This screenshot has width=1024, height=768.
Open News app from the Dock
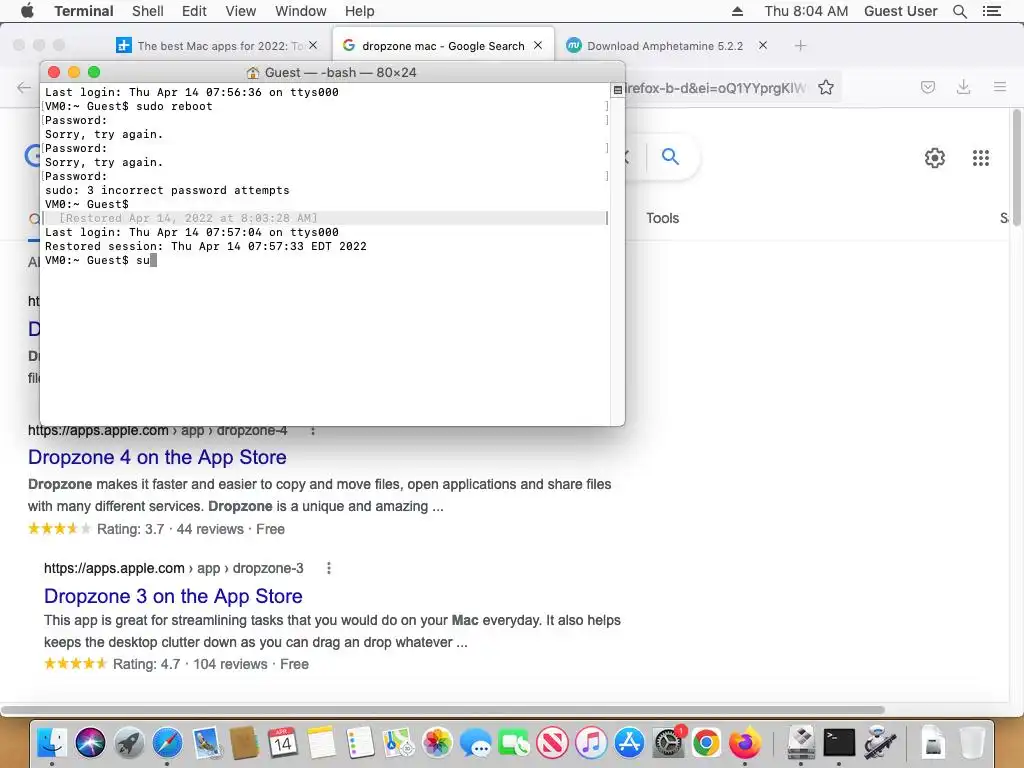tap(552, 743)
